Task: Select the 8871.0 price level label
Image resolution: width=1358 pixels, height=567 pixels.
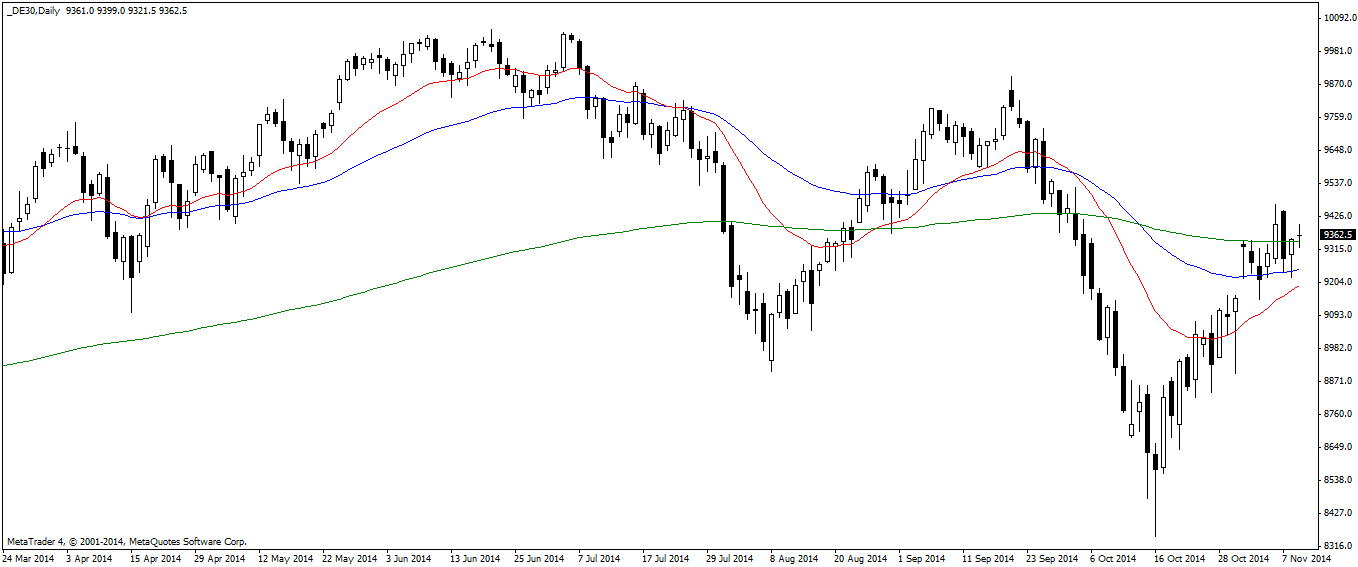Action: pyautogui.click(x=1337, y=381)
